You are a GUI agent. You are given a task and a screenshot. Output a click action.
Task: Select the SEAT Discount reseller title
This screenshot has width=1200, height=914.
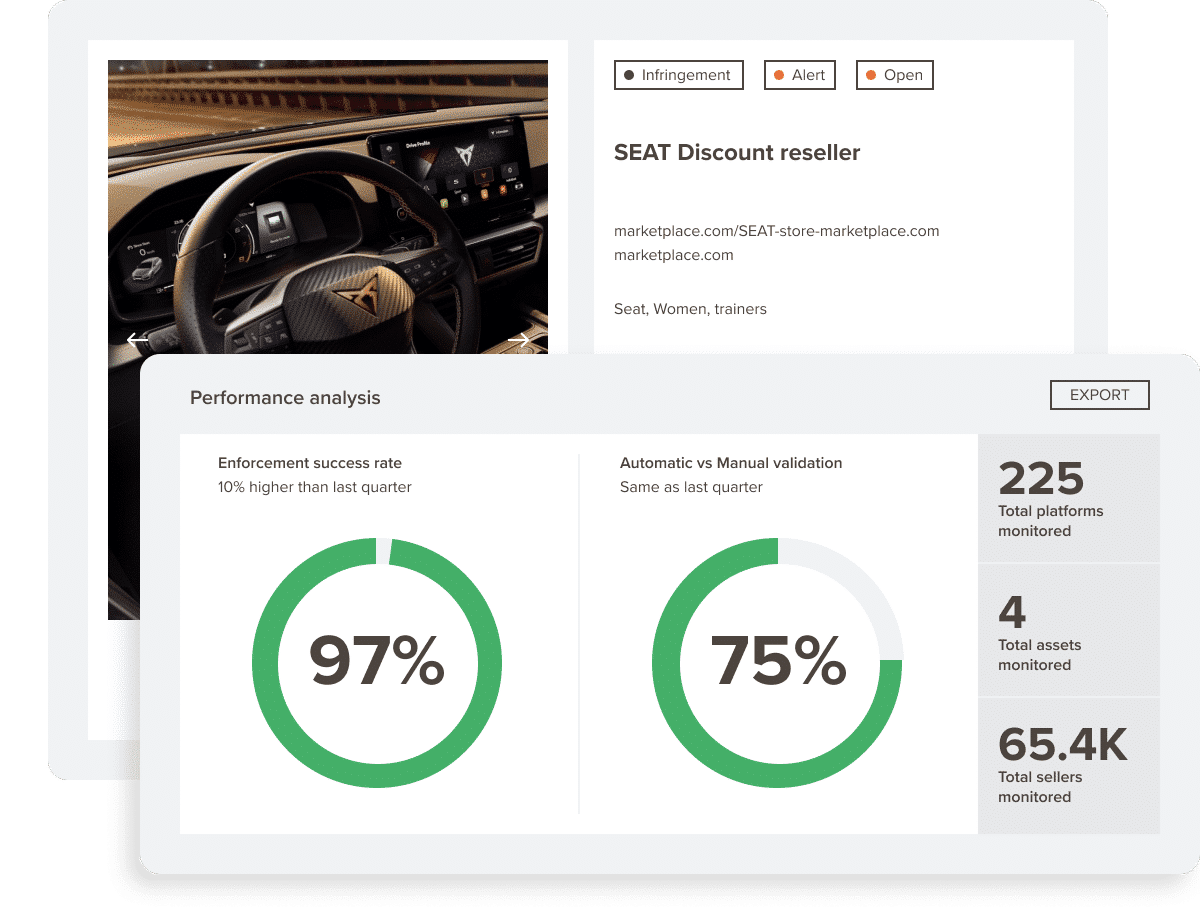[737, 153]
